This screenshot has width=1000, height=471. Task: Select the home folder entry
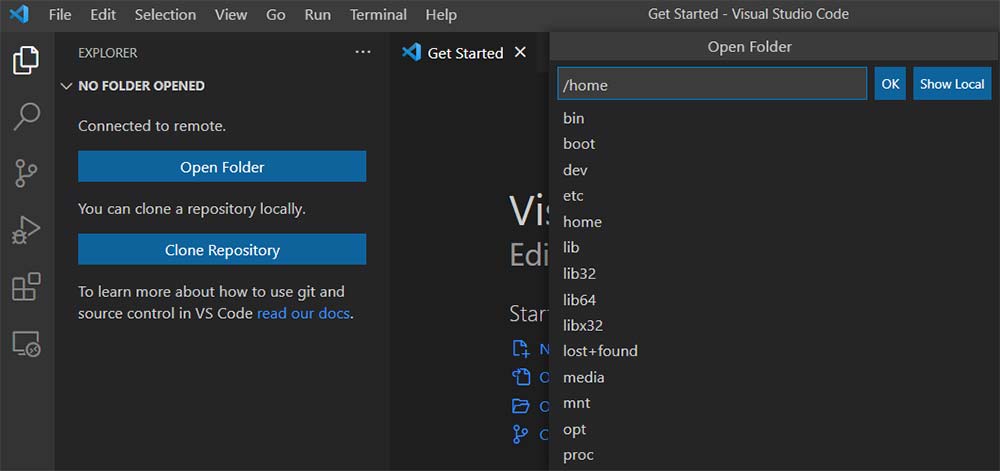774,222
